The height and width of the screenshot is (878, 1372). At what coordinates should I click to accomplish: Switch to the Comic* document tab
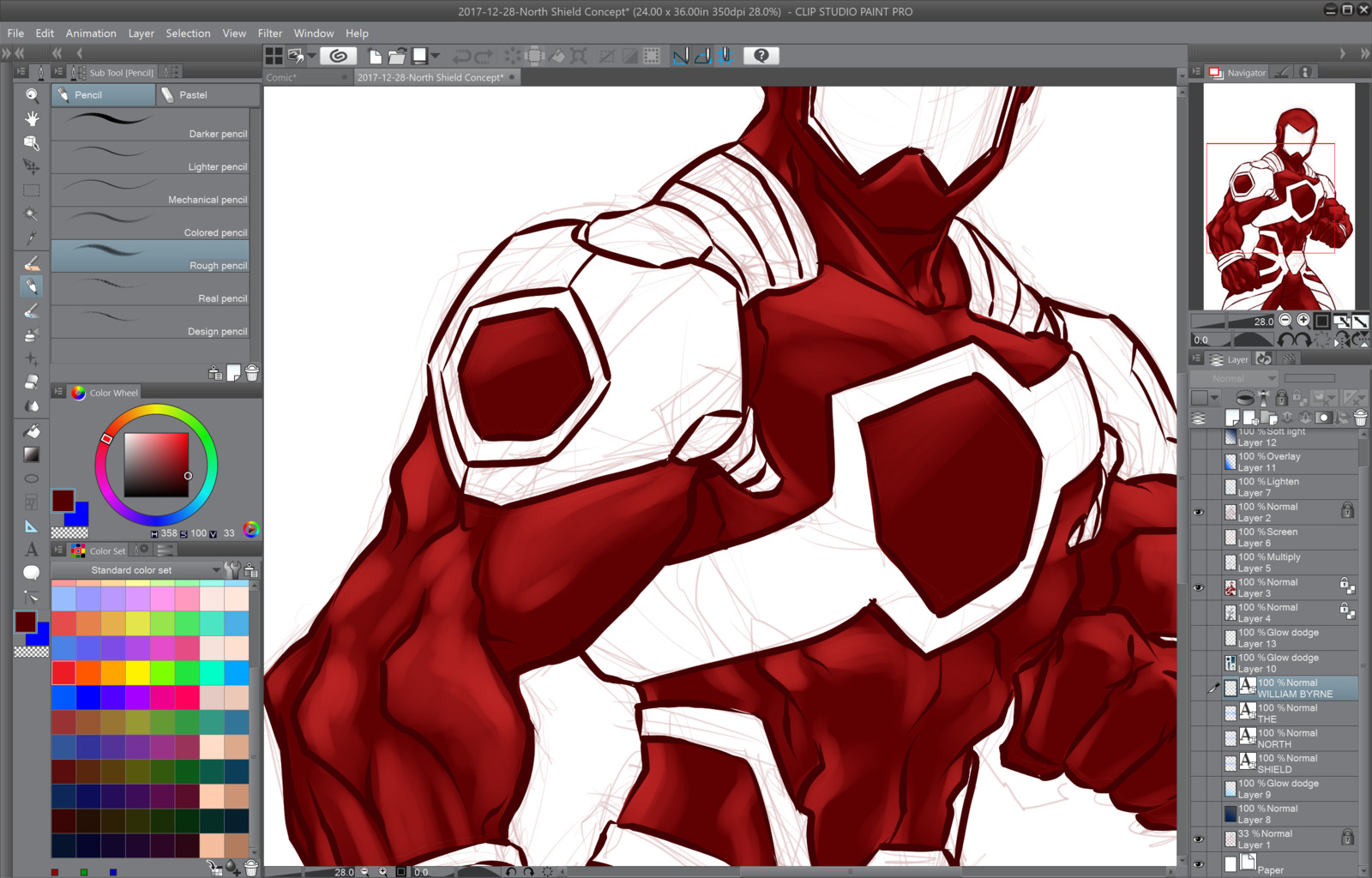tap(305, 77)
